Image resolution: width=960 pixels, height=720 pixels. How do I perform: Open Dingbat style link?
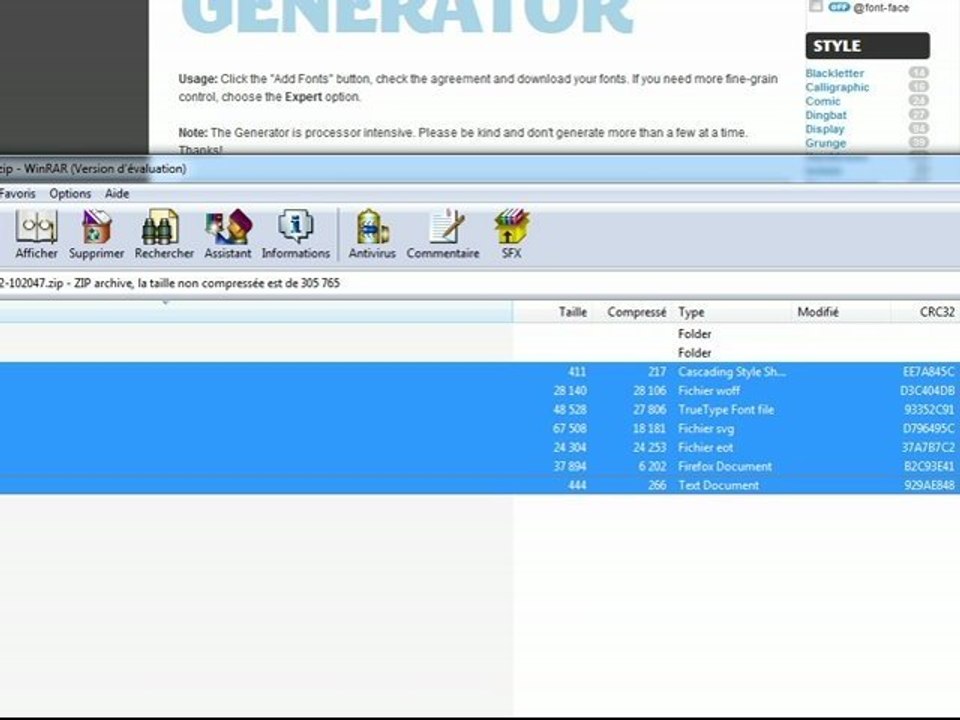point(826,115)
